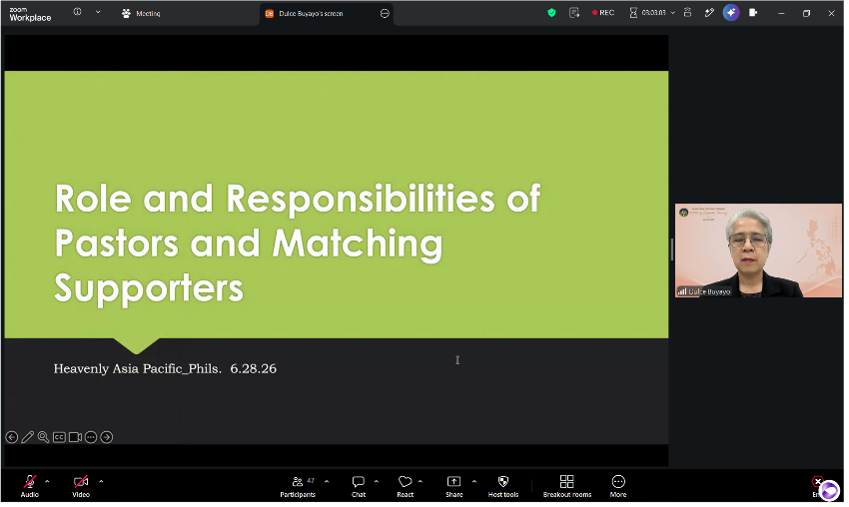Click the slideshow zoom magnifier icon
Viewport: 849px width, 507px height.
tap(43, 439)
